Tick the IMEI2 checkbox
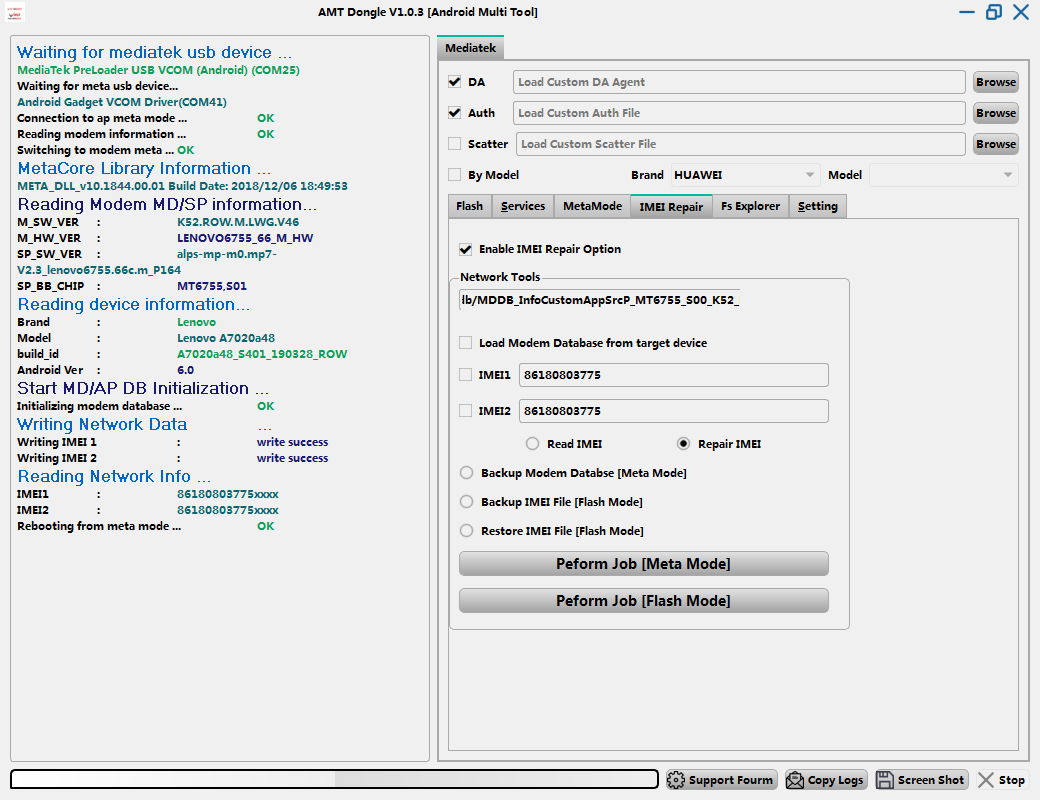The image size is (1040, 800). click(466, 411)
